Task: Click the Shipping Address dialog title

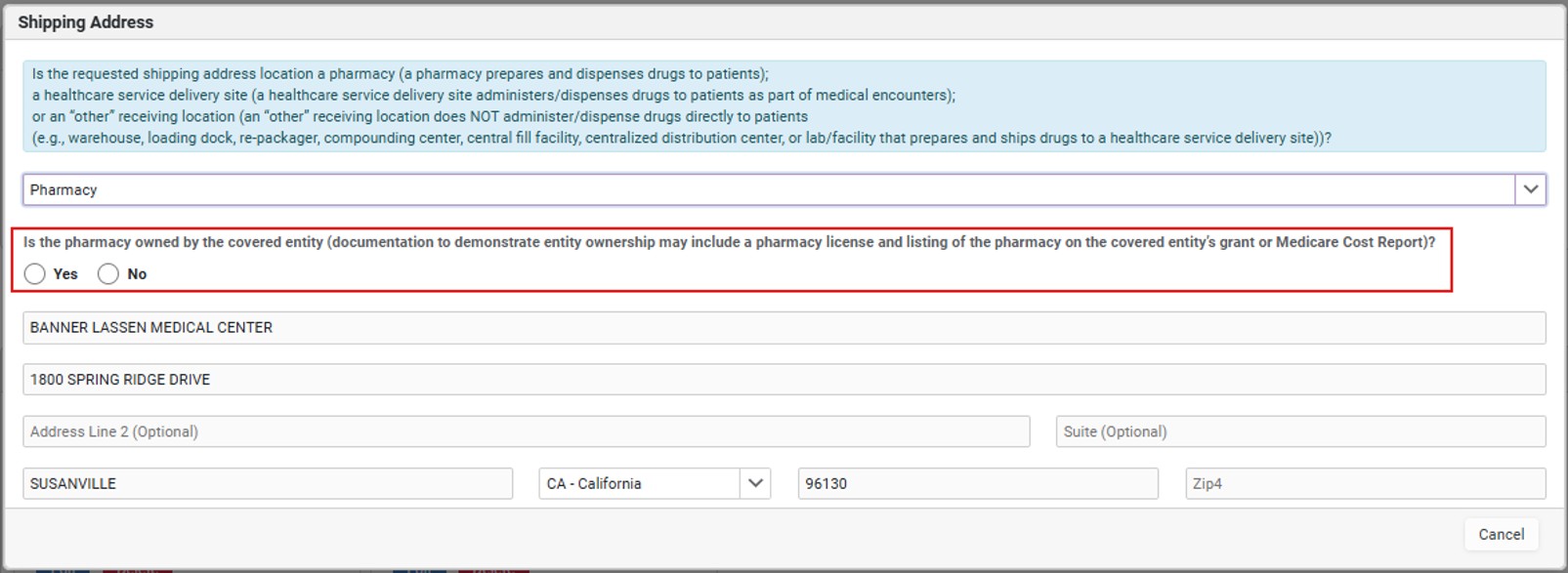Action: [x=86, y=21]
